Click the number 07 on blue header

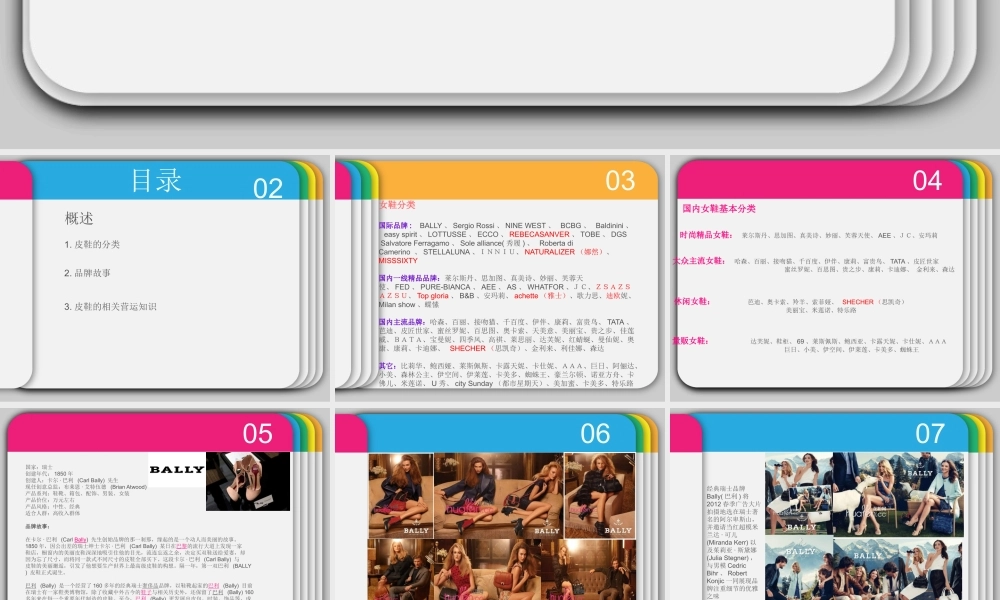point(930,434)
